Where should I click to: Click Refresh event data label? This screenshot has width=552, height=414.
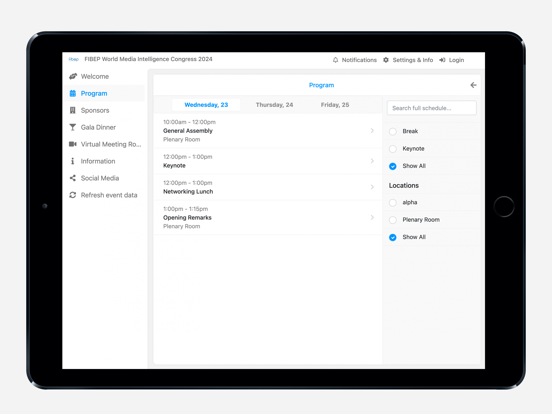[109, 195]
